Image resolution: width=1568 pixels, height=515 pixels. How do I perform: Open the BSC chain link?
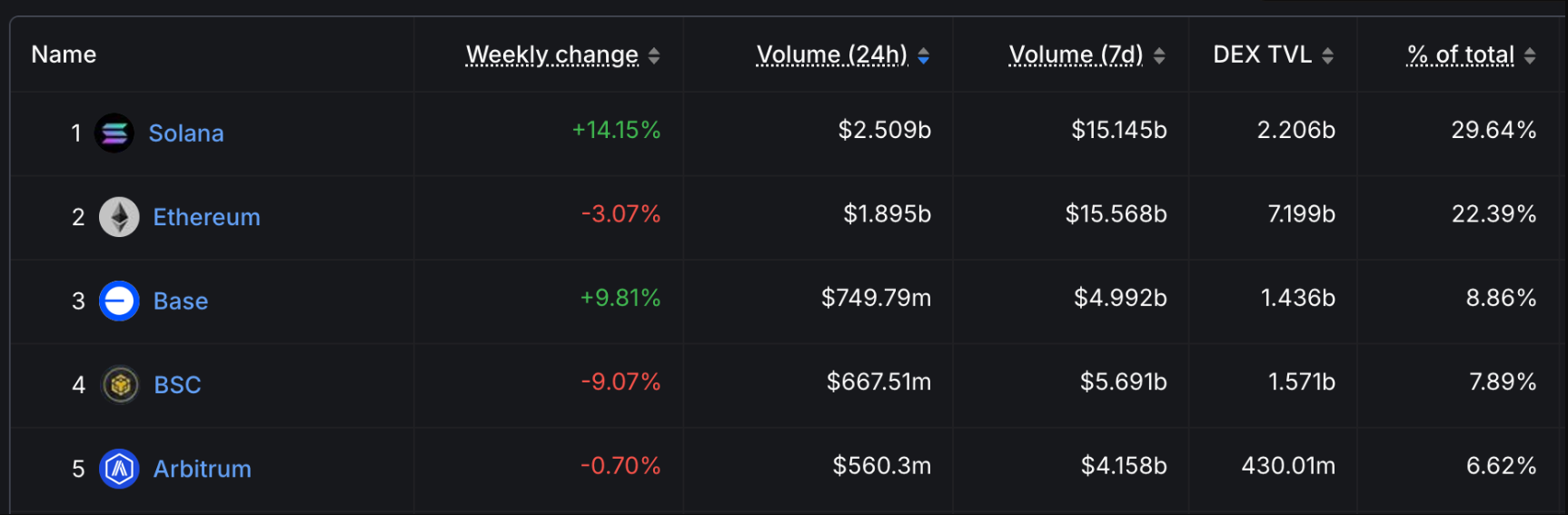click(177, 385)
